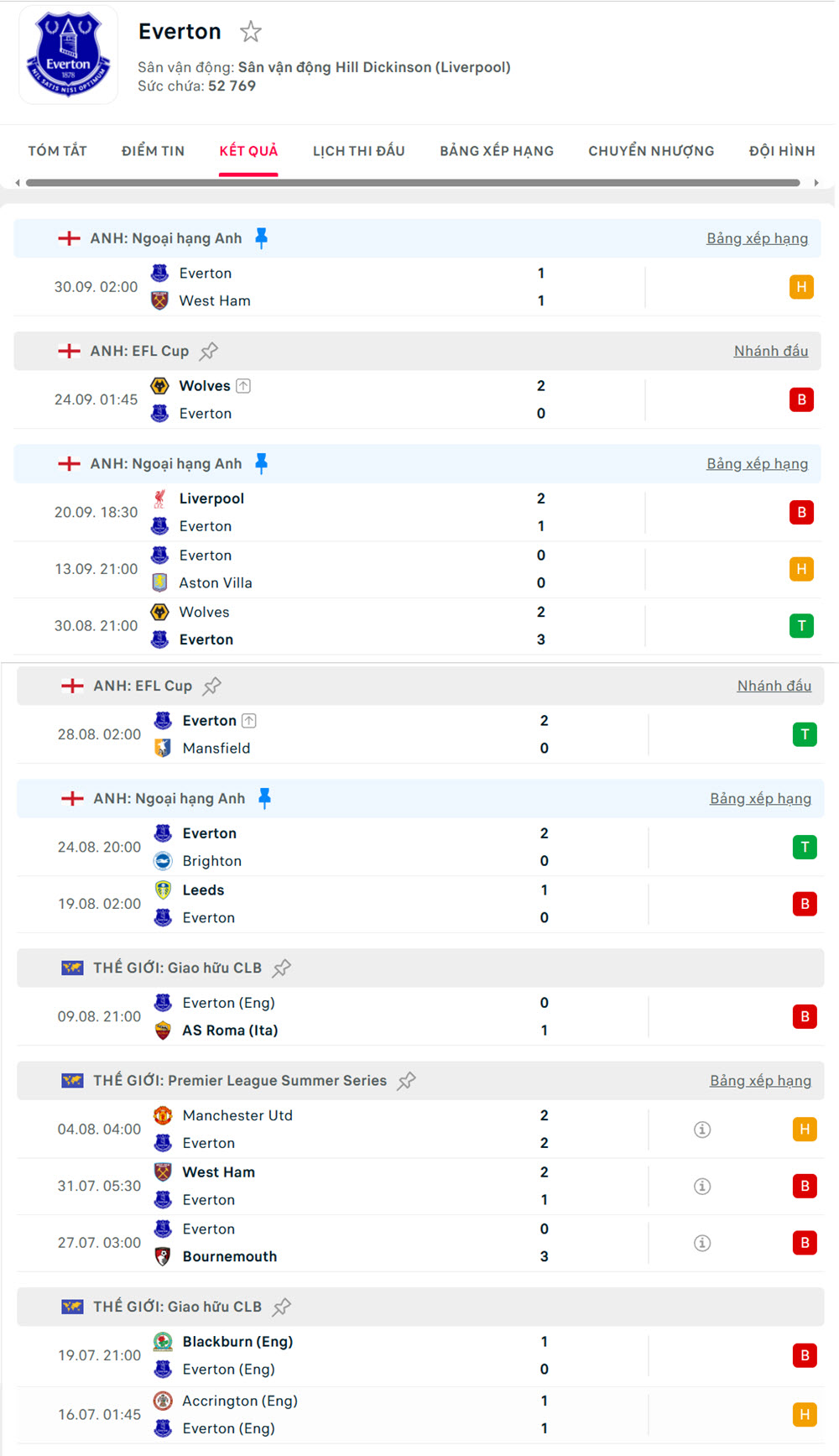
Task: Click the Liverpool team crest icon
Action: pyautogui.click(x=159, y=498)
